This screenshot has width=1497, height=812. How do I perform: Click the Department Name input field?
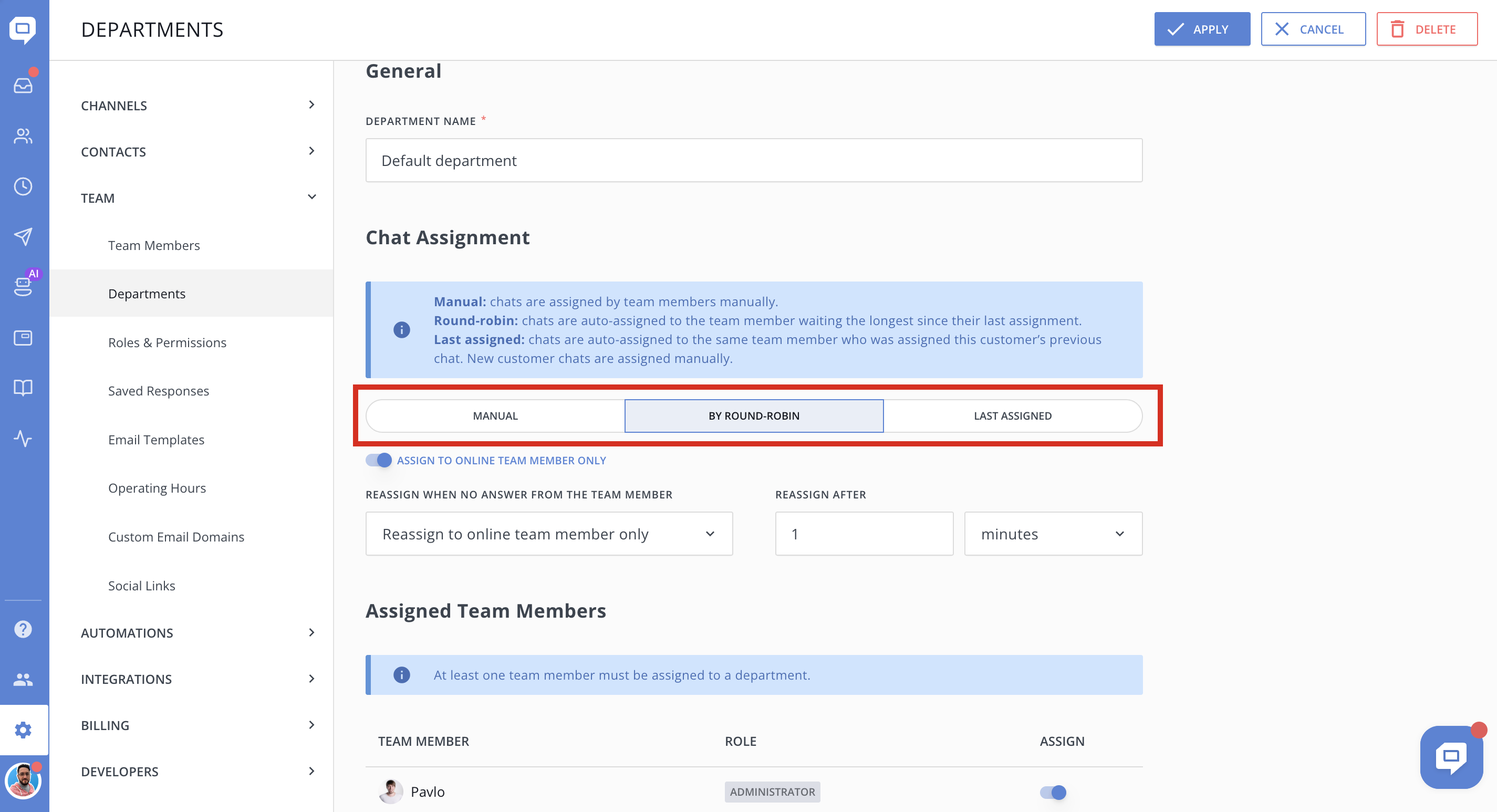(753, 160)
